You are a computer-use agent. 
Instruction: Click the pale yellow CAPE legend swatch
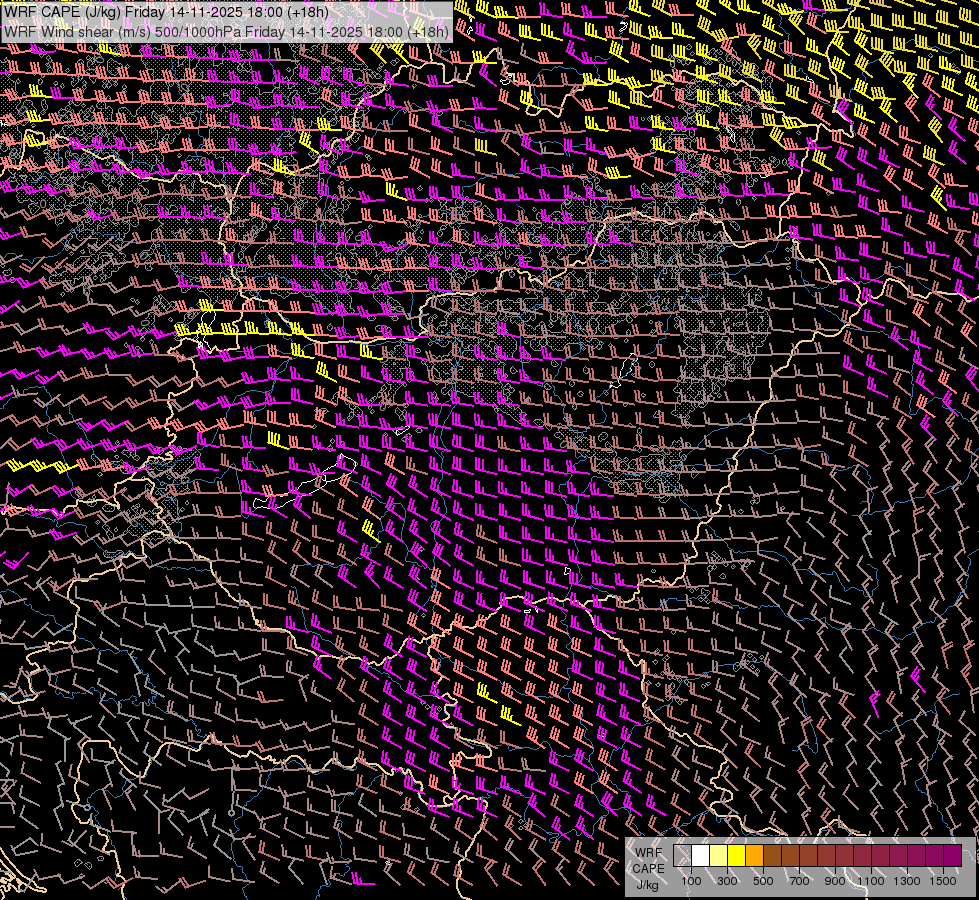pyautogui.click(x=719, y=856)
